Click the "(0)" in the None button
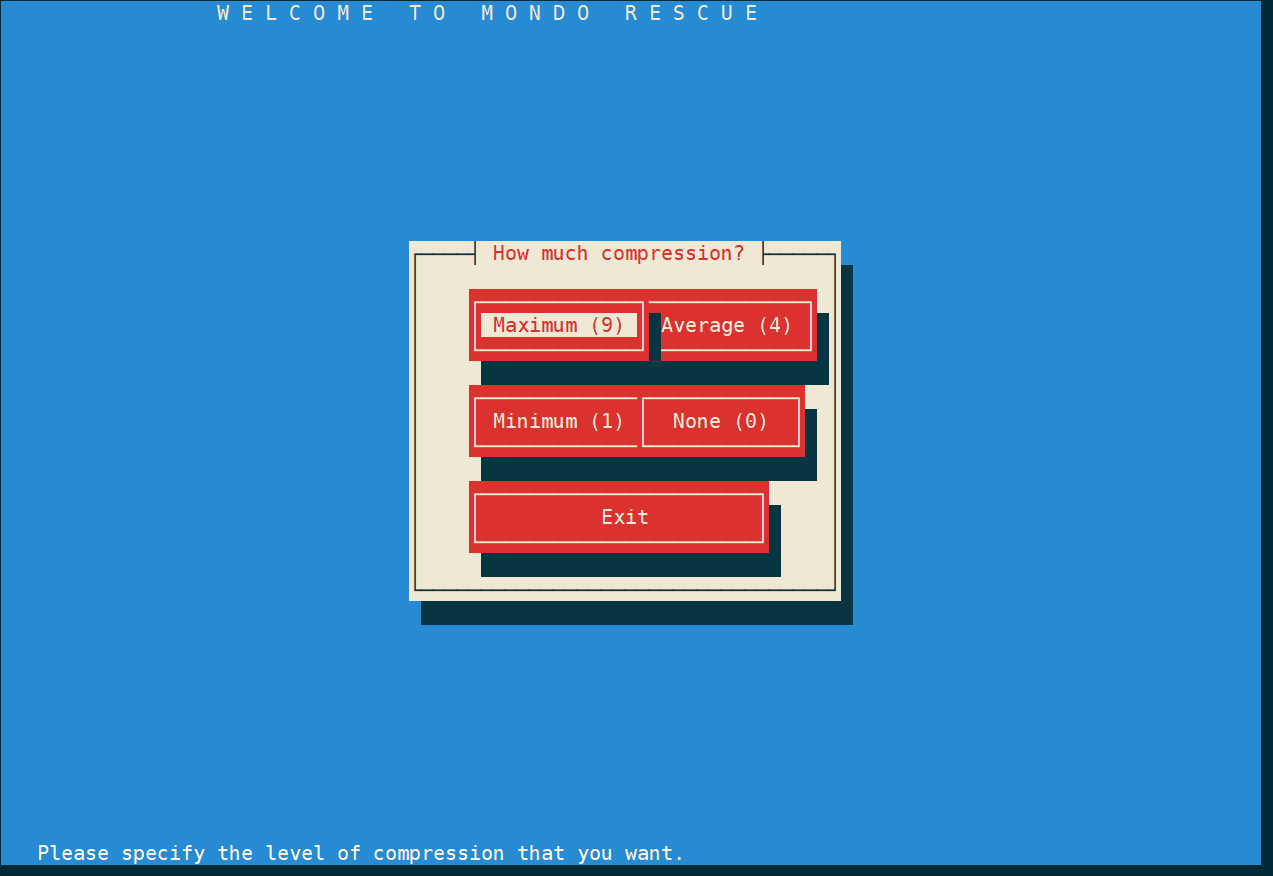 pyautogui.click(x=751, y=421)
